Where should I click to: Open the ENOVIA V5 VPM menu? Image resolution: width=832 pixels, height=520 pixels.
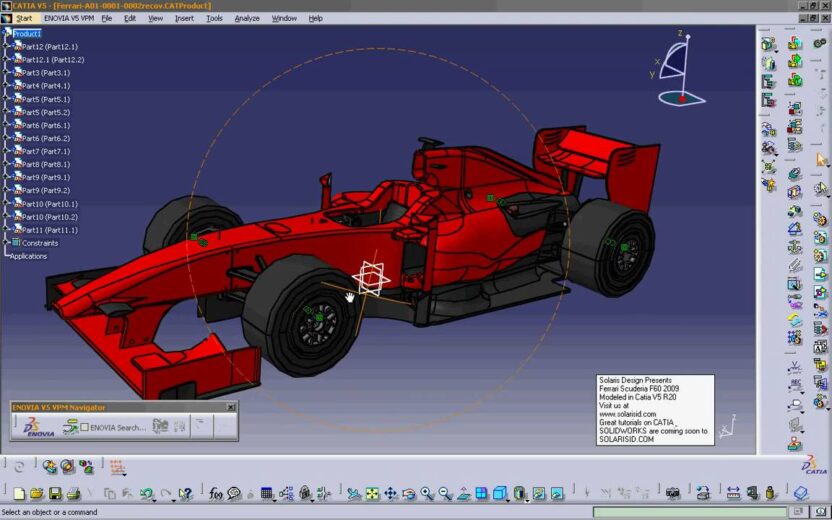(x=69, y=18)
